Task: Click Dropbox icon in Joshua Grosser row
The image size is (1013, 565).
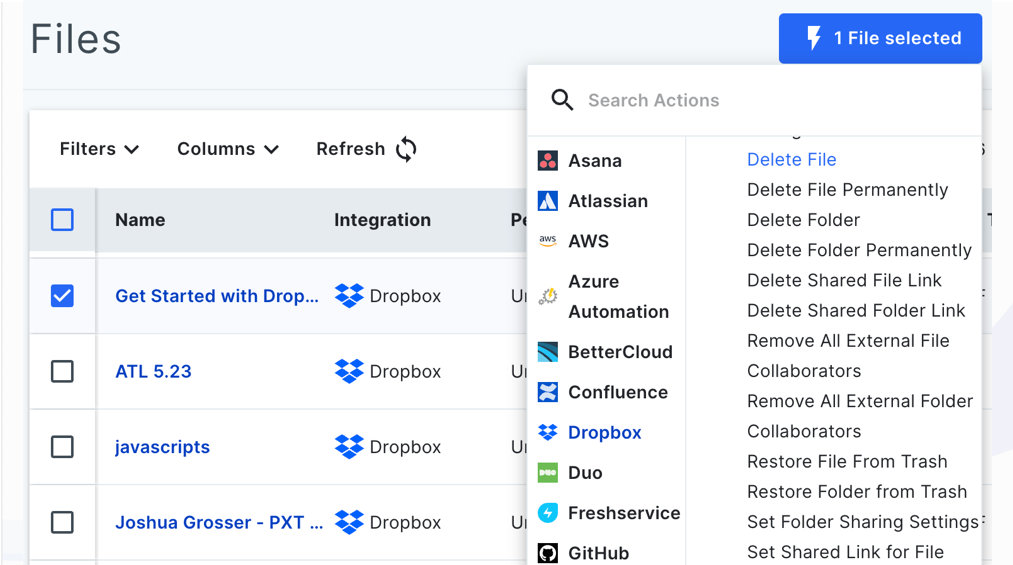Action: coord(350,522)
